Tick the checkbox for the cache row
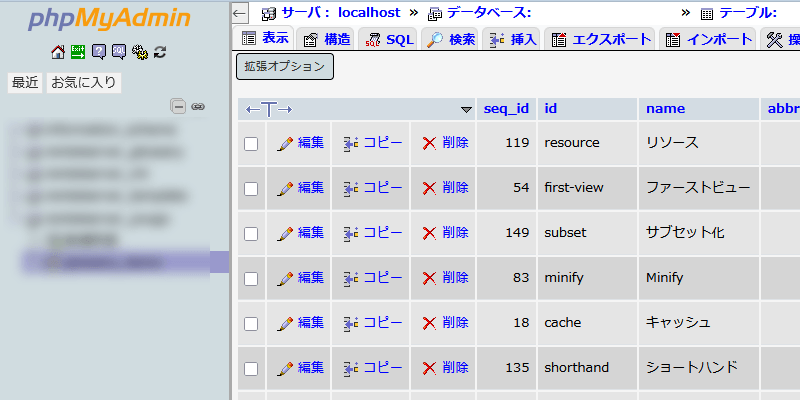Viewport: 800px width, 400px height. (x=251, y=323)
